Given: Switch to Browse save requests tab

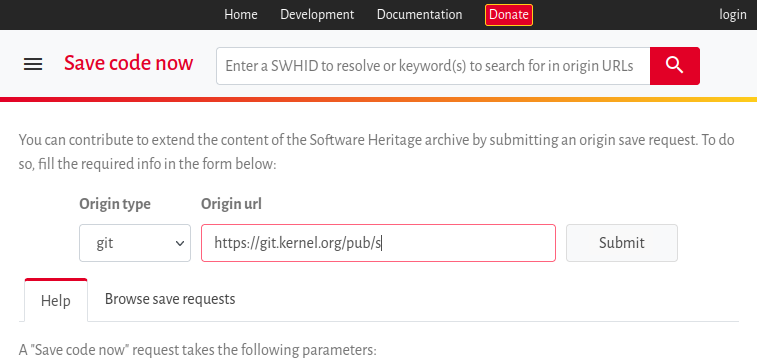Looking at the screenshot, I should [170, 299].
